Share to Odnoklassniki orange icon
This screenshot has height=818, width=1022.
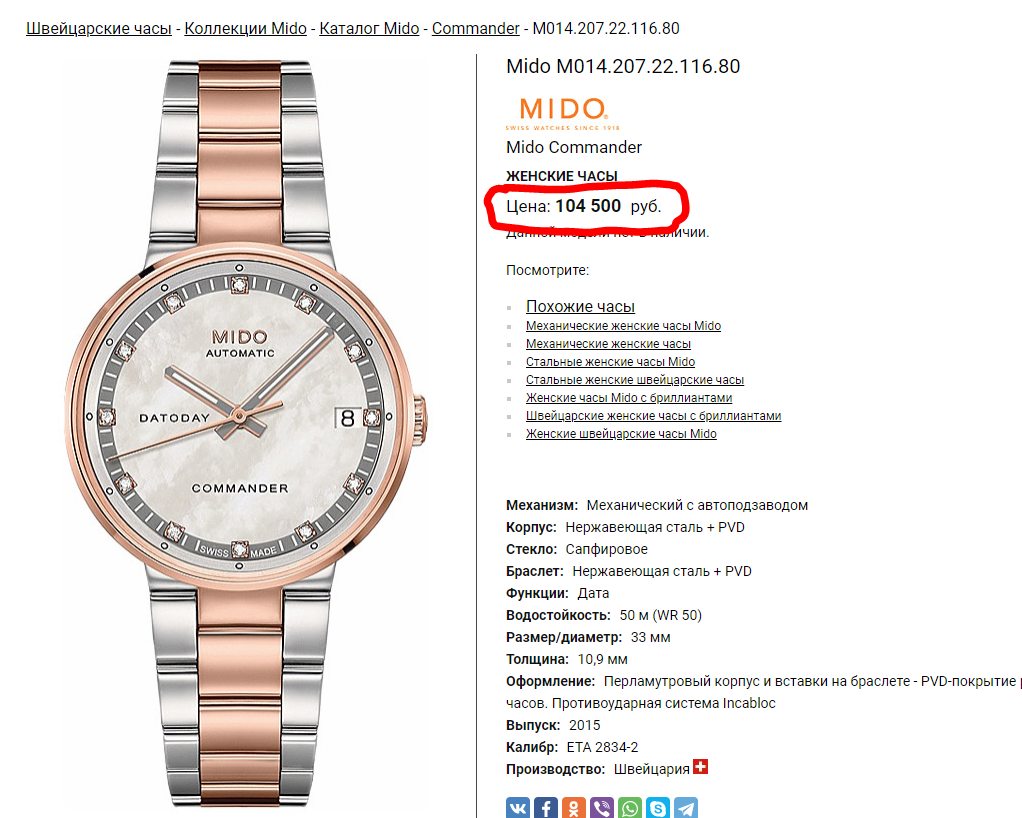tap(574, 808)
